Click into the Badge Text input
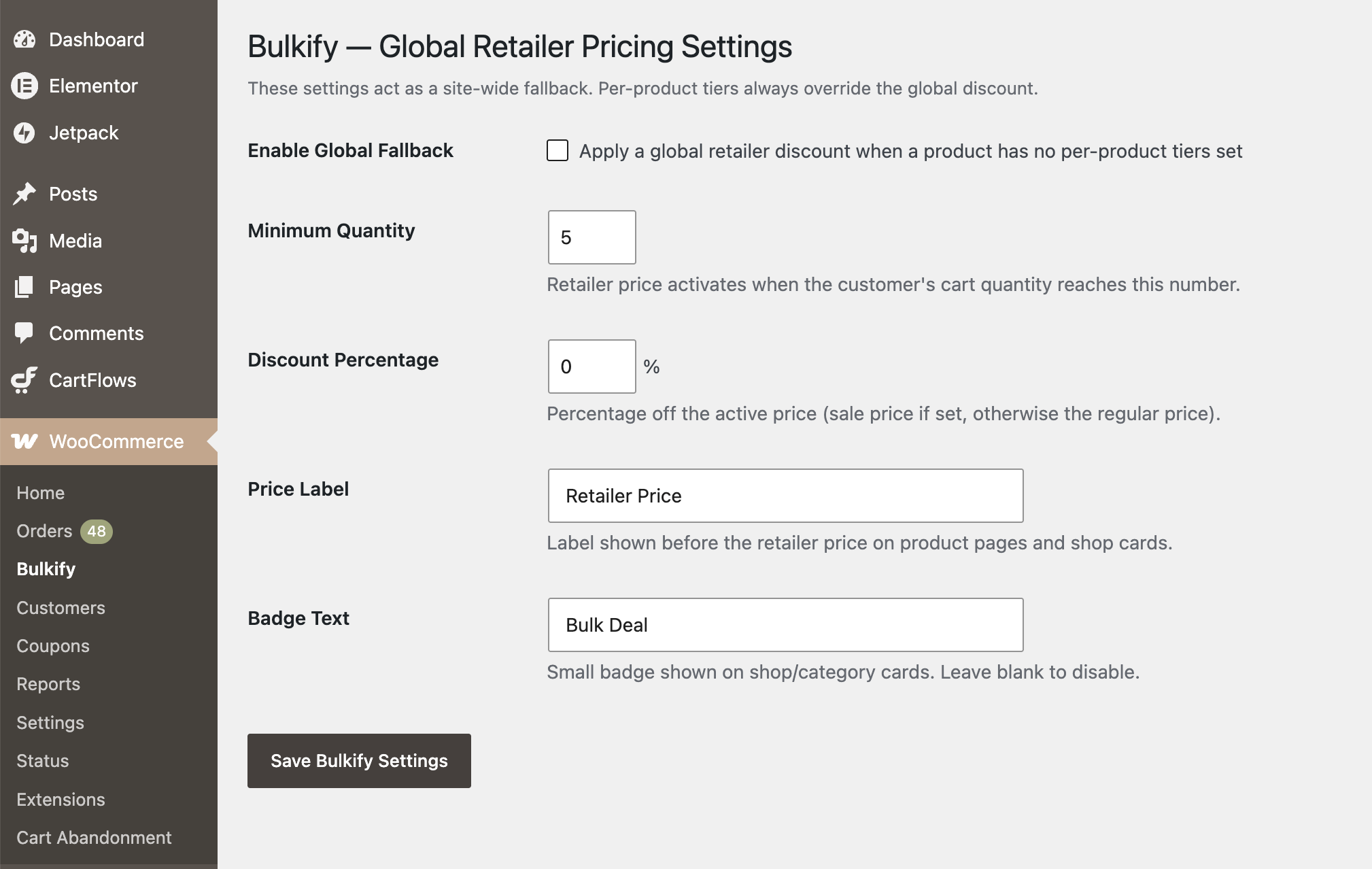Screen dimensions: 1372x869 click(786, 625)
